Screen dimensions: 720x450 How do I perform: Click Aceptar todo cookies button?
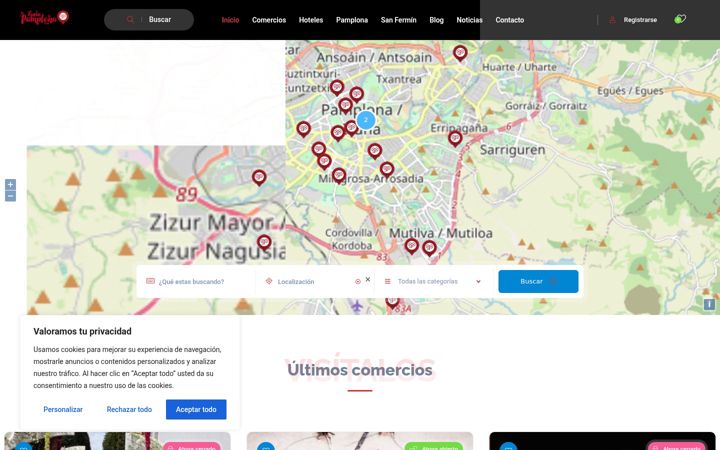pyautogui.click(x=196, y=409)
